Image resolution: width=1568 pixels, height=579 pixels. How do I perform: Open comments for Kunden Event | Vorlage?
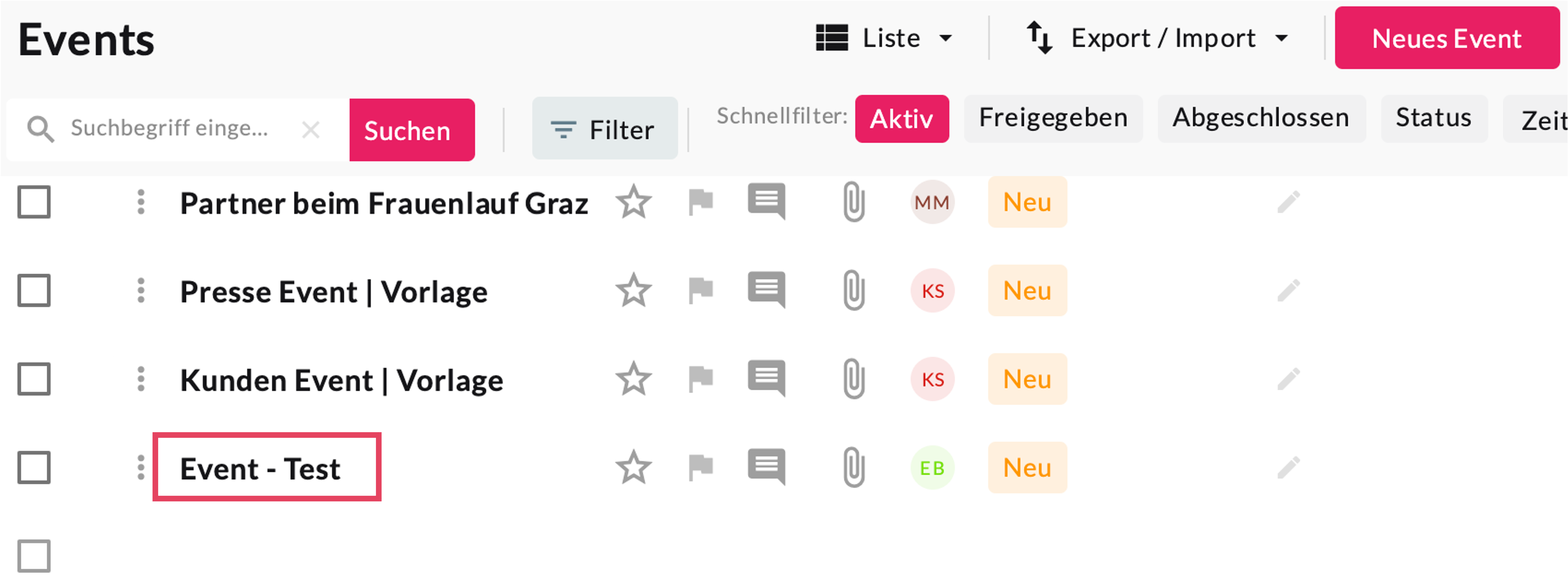tap(766, 379)
